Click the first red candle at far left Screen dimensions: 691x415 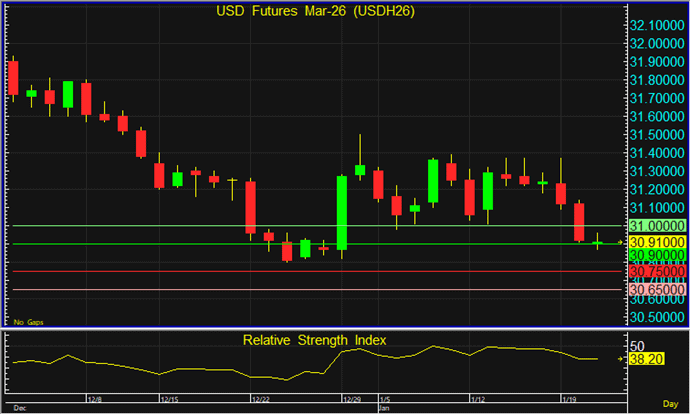point(14,77)
